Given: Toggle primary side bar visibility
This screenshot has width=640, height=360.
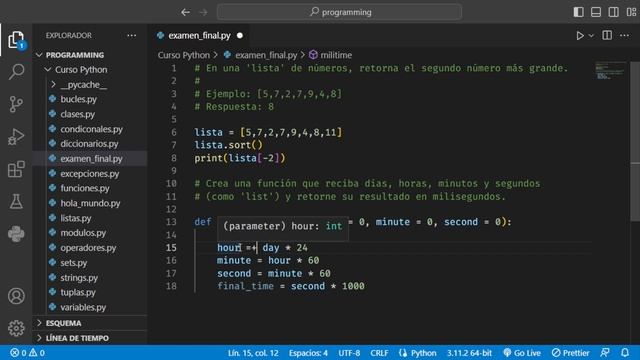Looking at the screenshot, I should click(x=578, y=12).
